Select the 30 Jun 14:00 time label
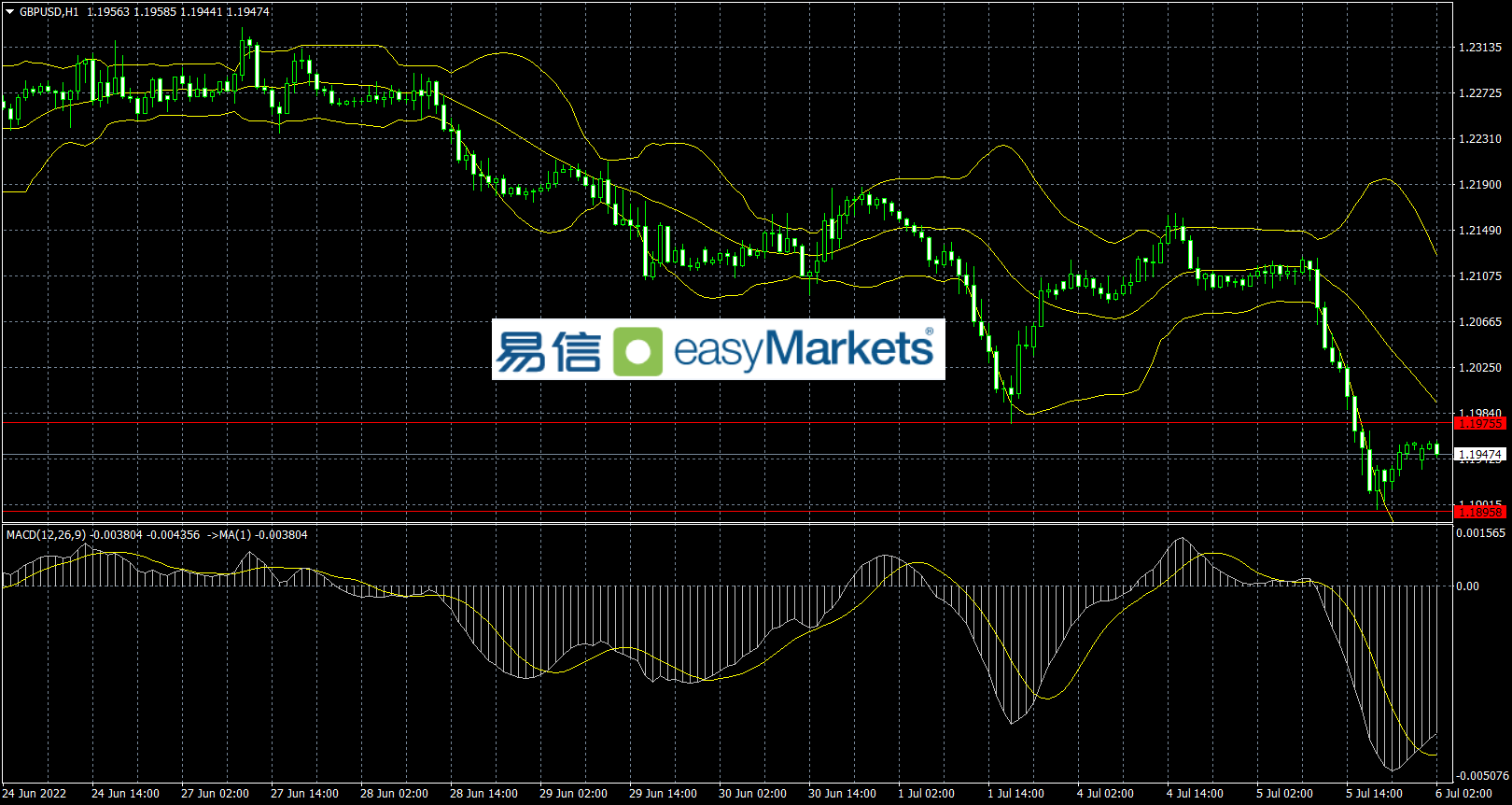Screen dimensions: 1512x805 coord(842,794)
